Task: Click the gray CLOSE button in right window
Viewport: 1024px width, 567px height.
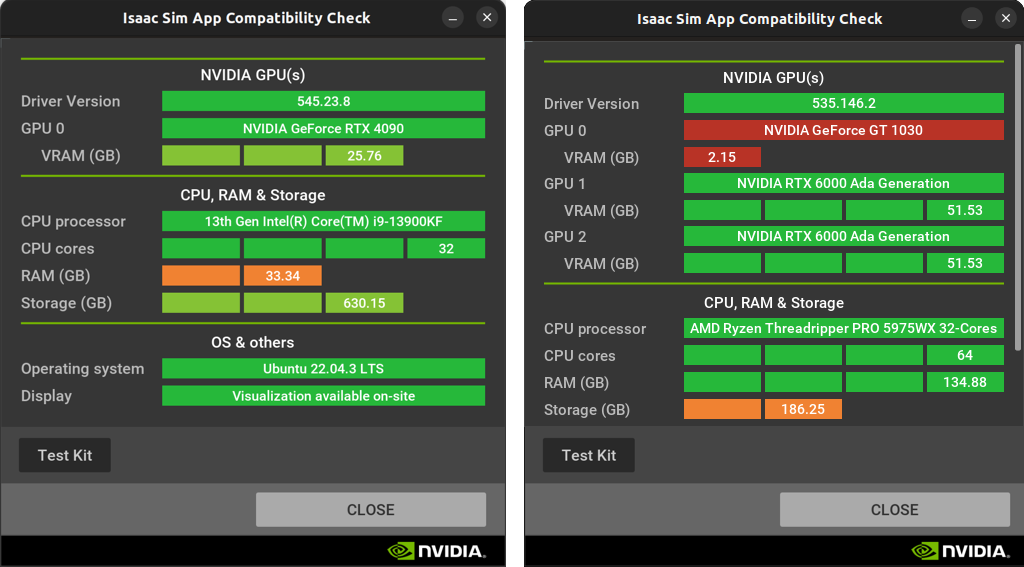Action: pyautogui.click(x=894, y=509)
